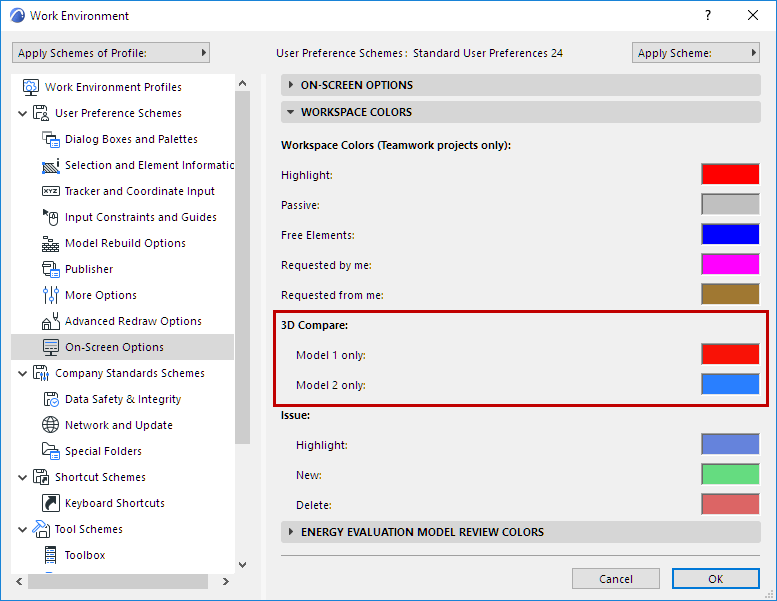The width and height of the screenshot is (777, 601).
Task: Click the Input Constraints and Guides icon
Action: tap(51, 217)
